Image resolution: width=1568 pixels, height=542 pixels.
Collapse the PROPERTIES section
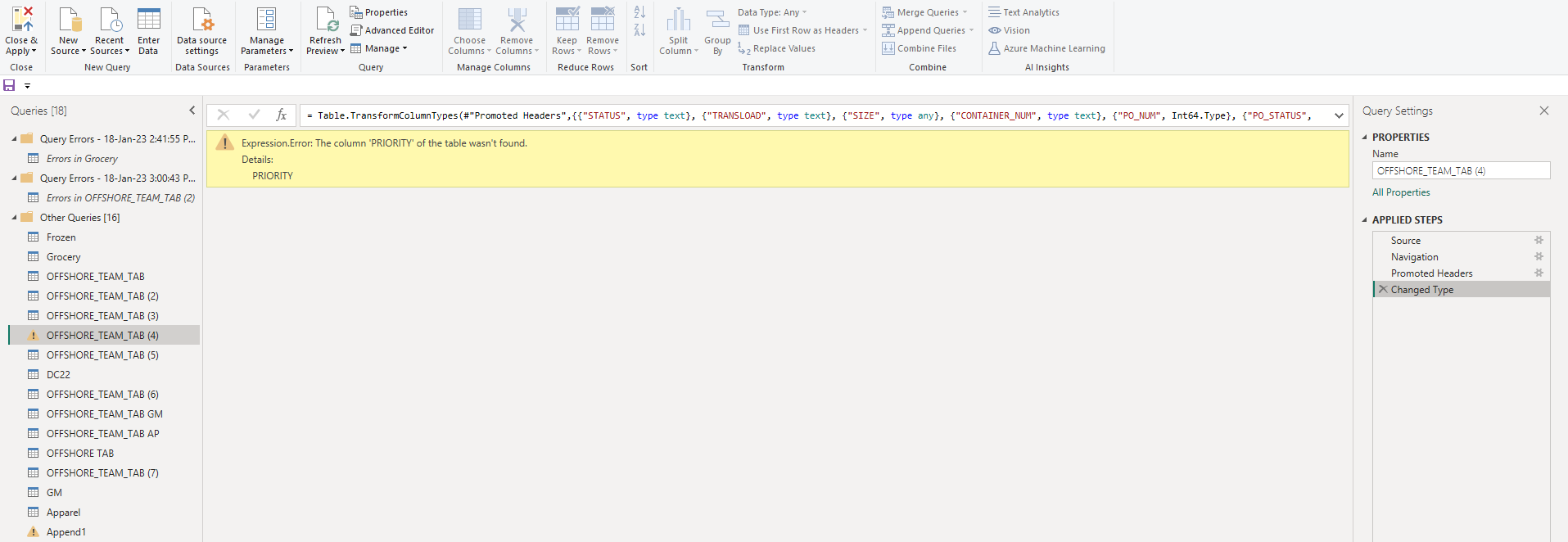(1365, 138)
